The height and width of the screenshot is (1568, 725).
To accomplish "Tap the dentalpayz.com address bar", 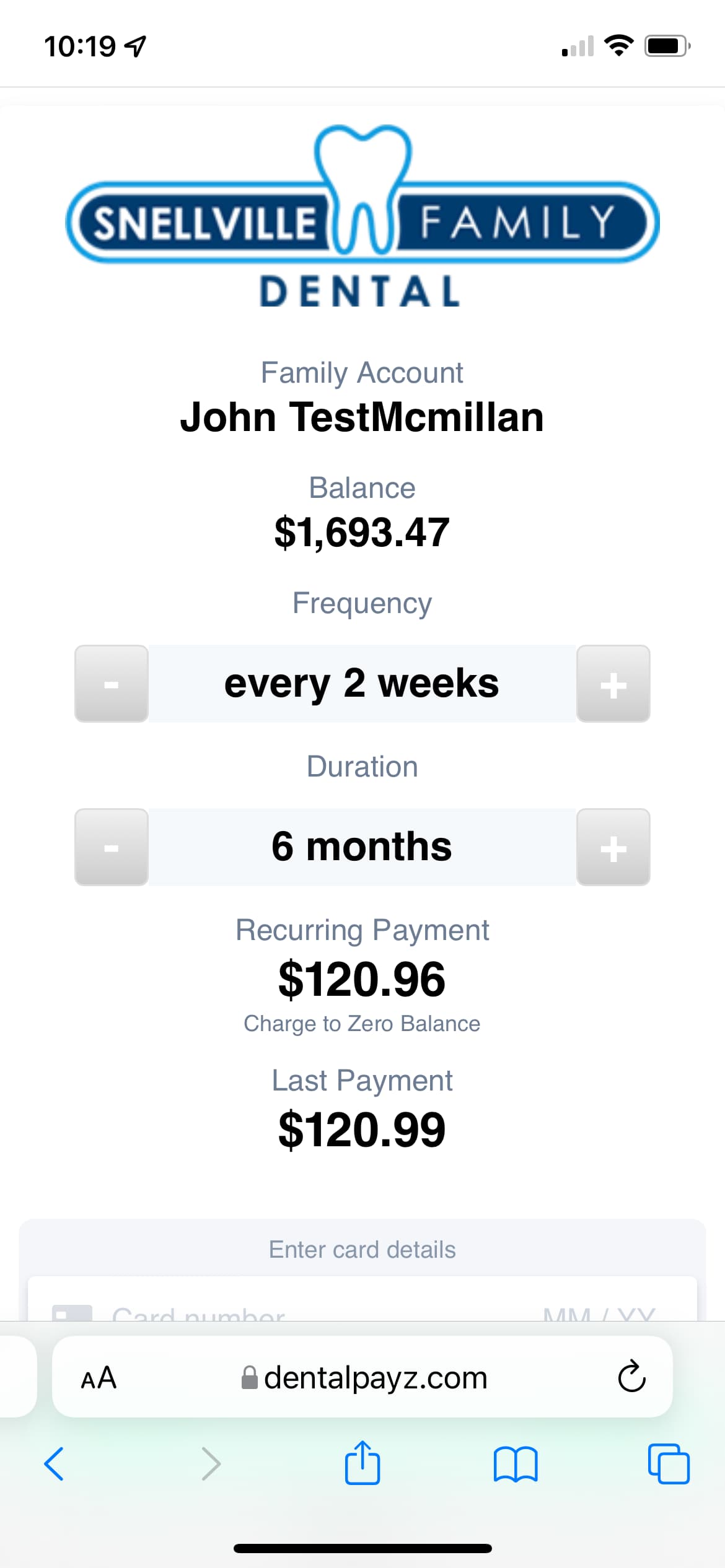I will [364, 1377].
